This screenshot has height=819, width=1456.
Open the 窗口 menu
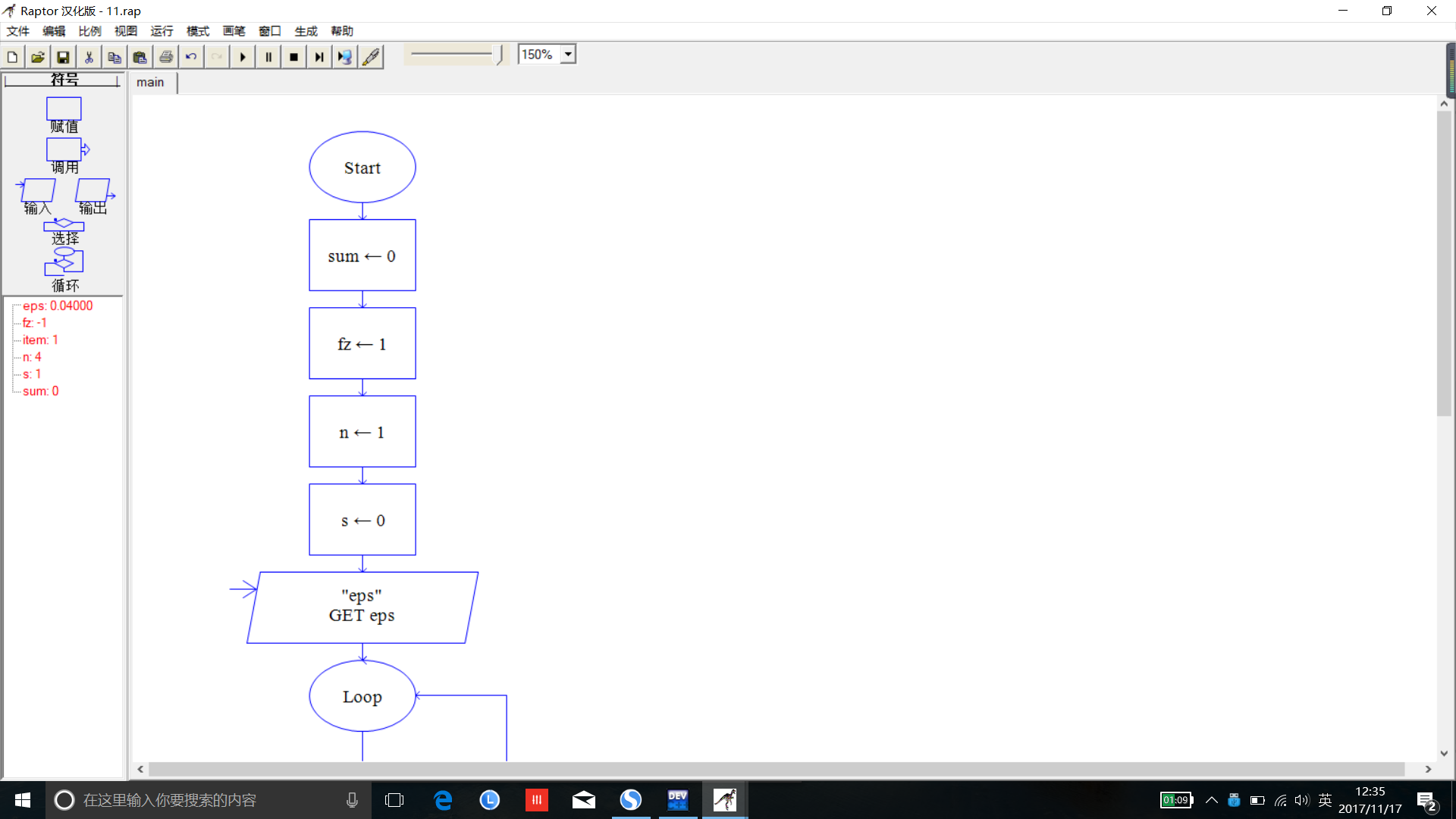(x=270, y=31)
